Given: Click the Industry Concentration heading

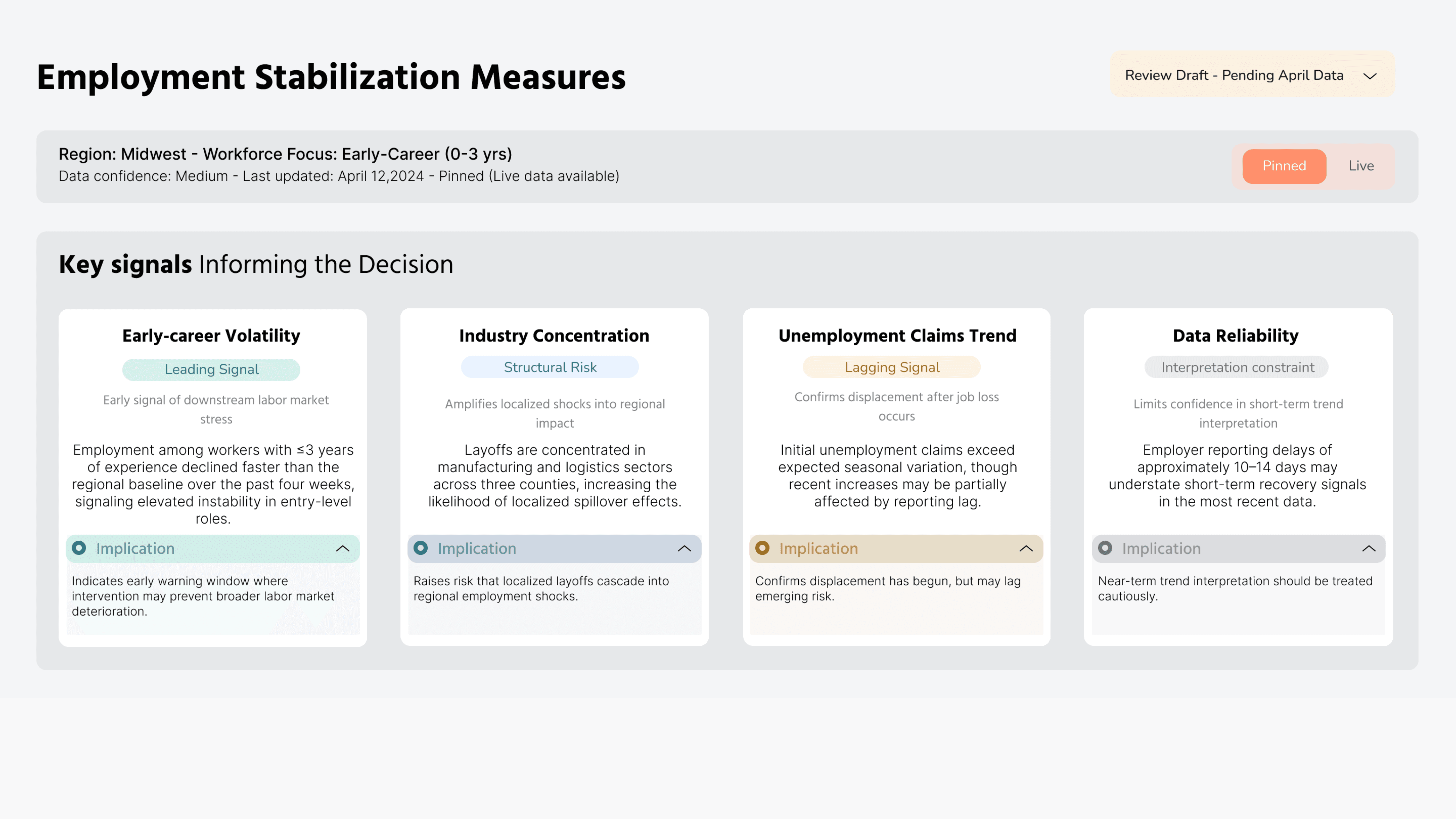Looking at the screenshot, I should tap(554, 336).
